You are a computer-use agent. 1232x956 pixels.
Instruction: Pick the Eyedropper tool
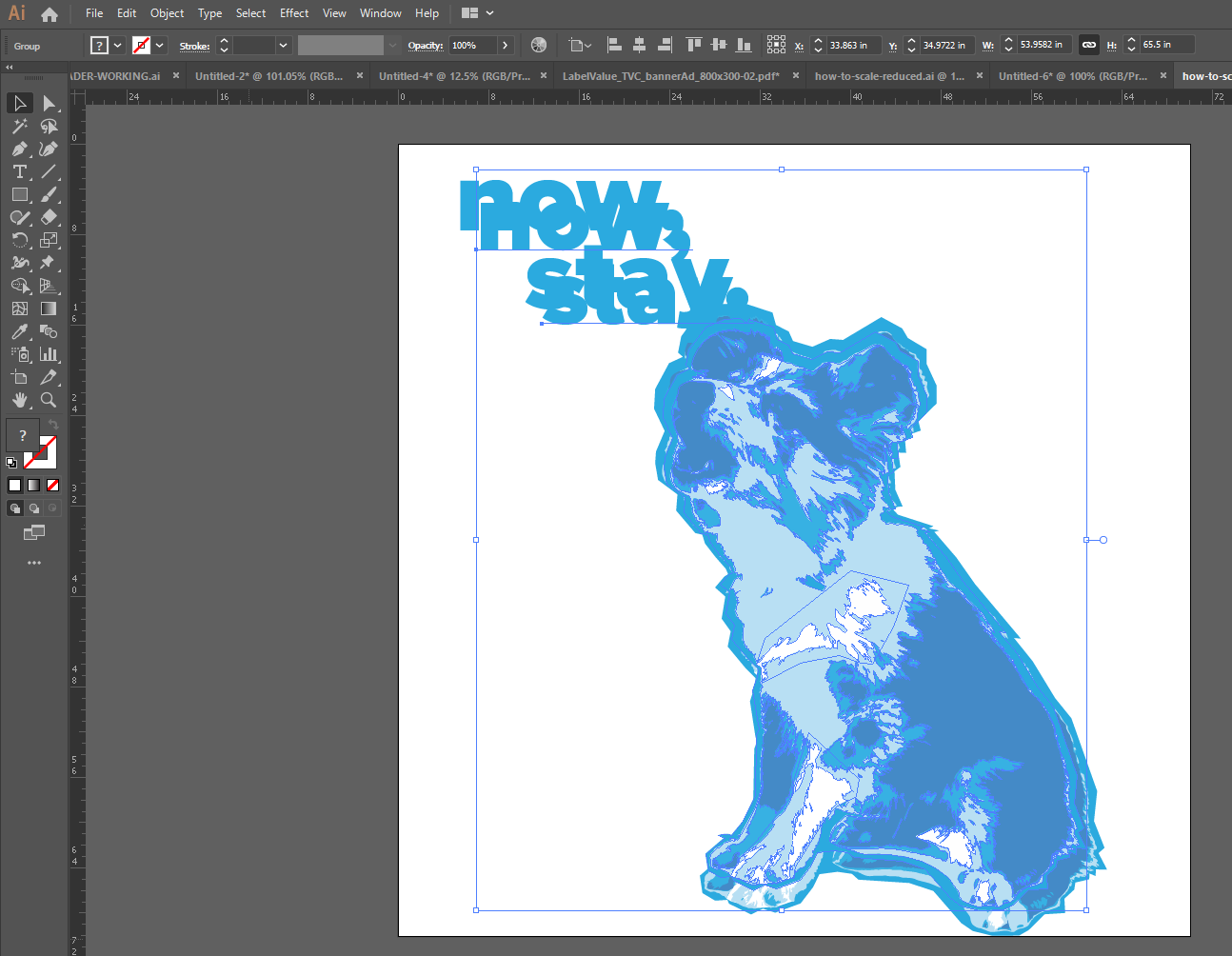tap(19, 331)
